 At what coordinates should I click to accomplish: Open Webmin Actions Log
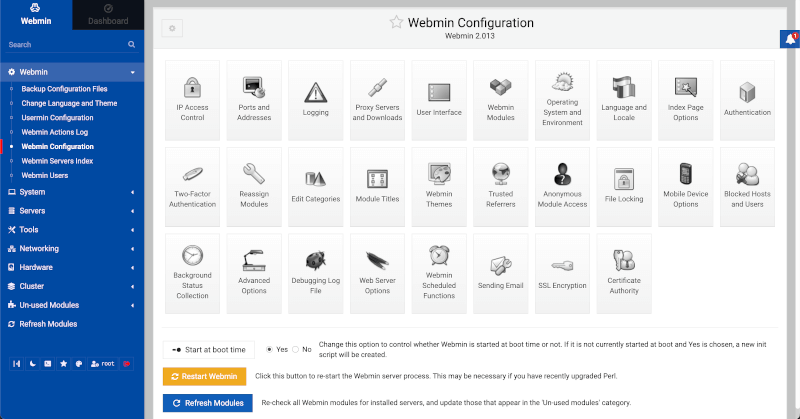click(x=55, y=132)
